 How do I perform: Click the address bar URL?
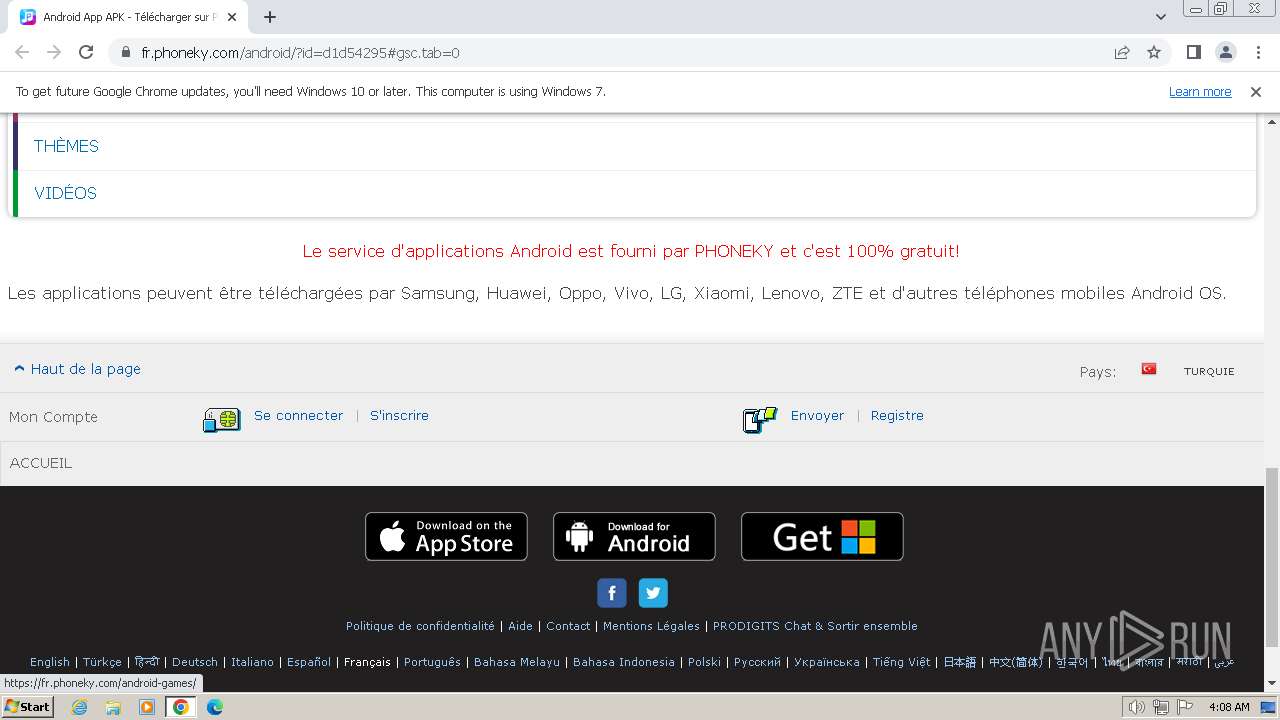tap(300, 52)
